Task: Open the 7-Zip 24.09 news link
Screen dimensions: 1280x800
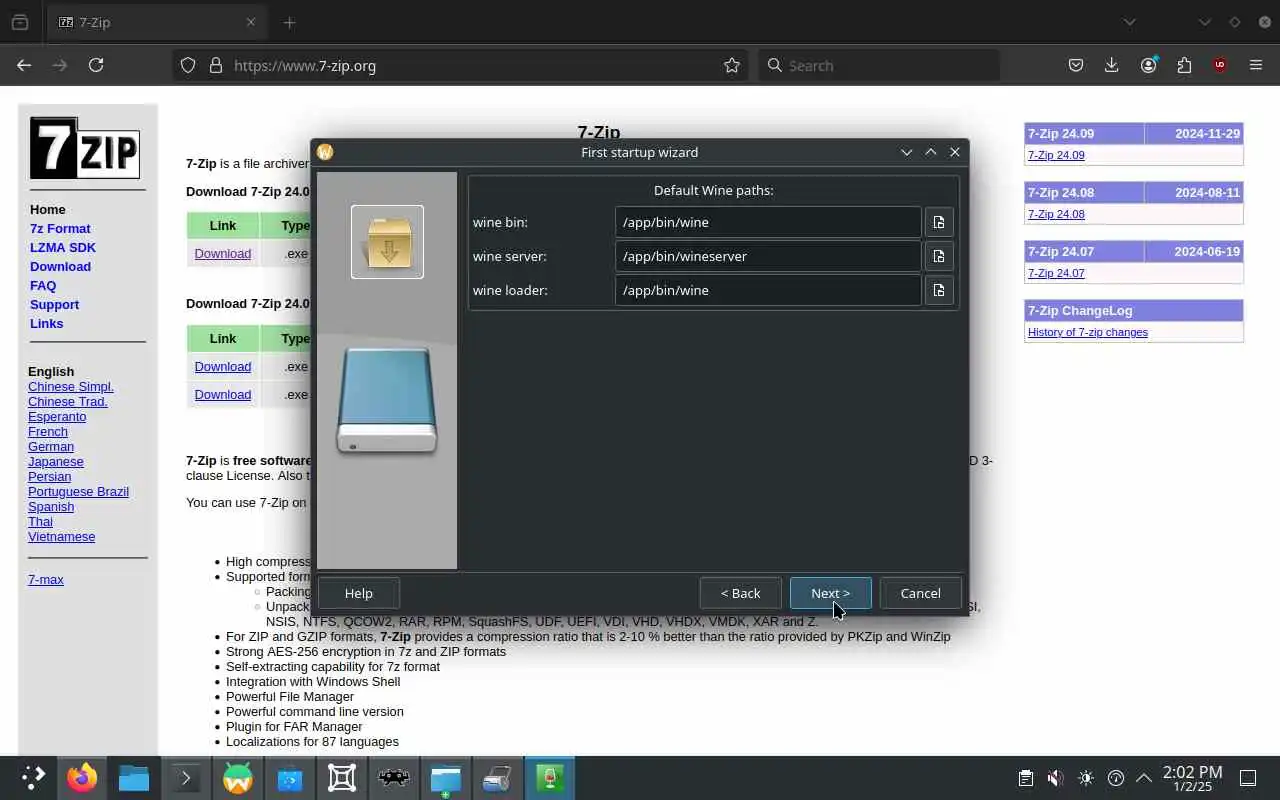Action: [1056, 155]
